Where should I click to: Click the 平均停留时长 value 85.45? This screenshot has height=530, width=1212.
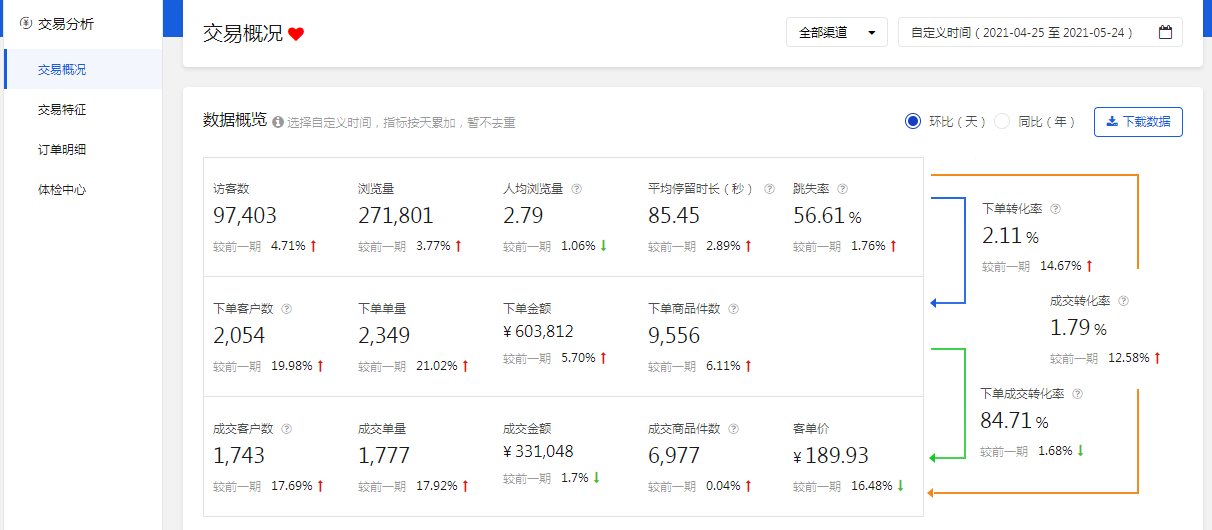(x=674, y=215)
